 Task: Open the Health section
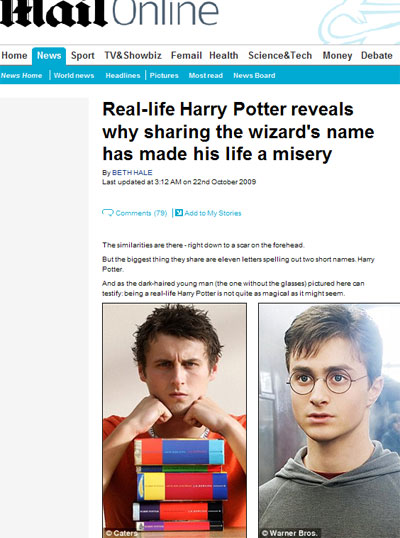pos(224,56)
